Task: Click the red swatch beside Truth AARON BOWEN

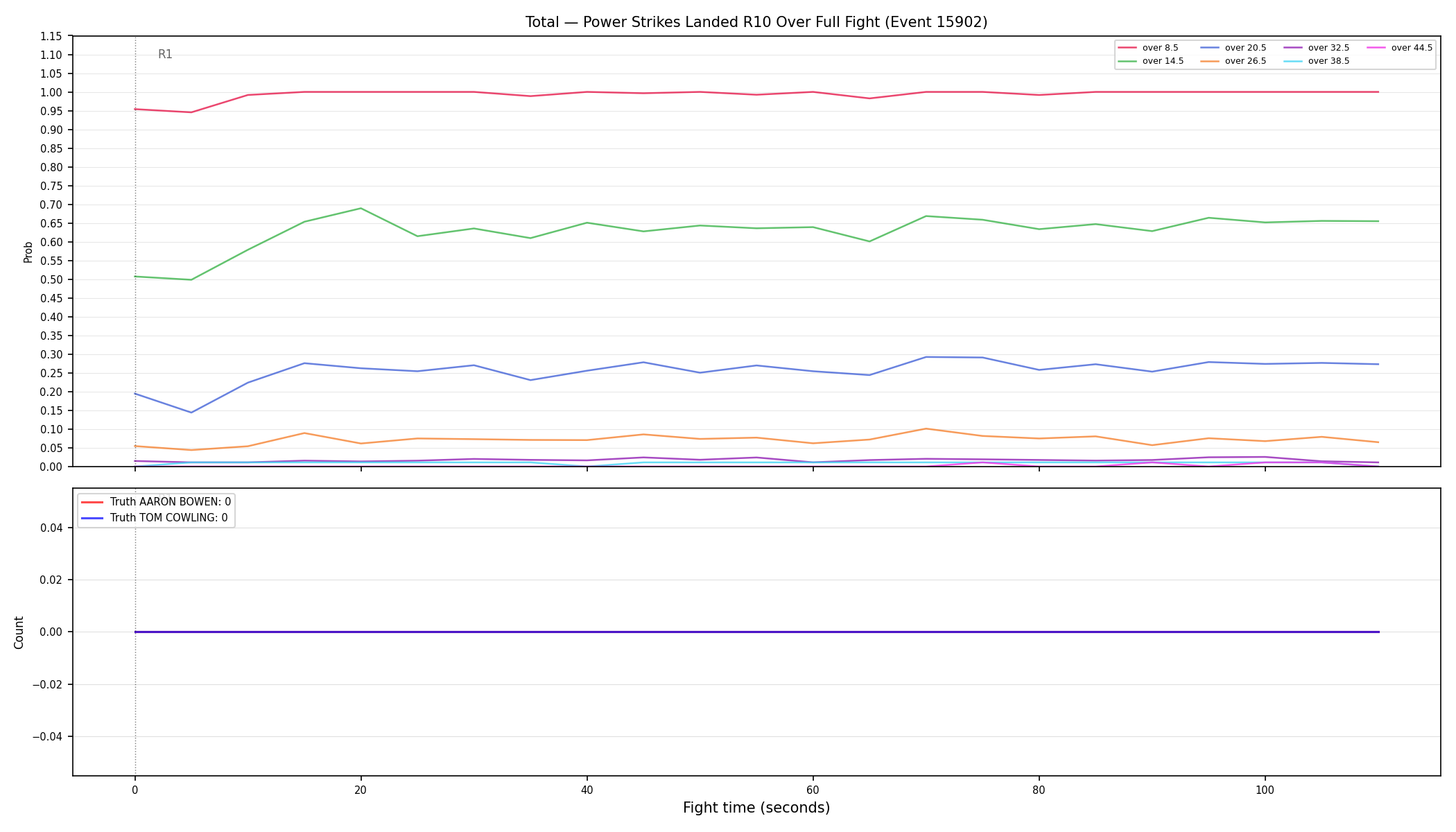Action: (x=92, y=502)
